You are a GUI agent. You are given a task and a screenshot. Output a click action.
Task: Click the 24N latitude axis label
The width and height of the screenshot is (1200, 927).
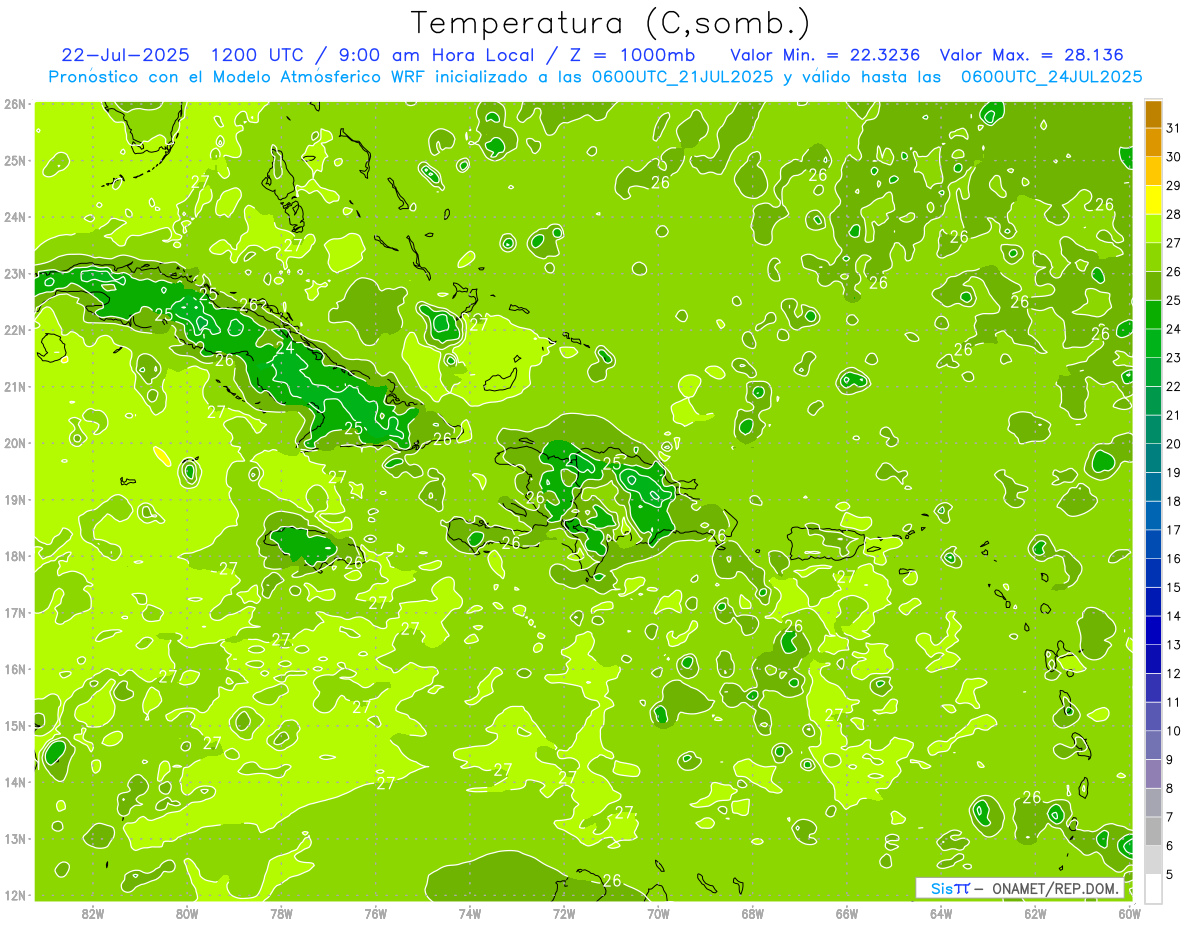tap(15, 217)
